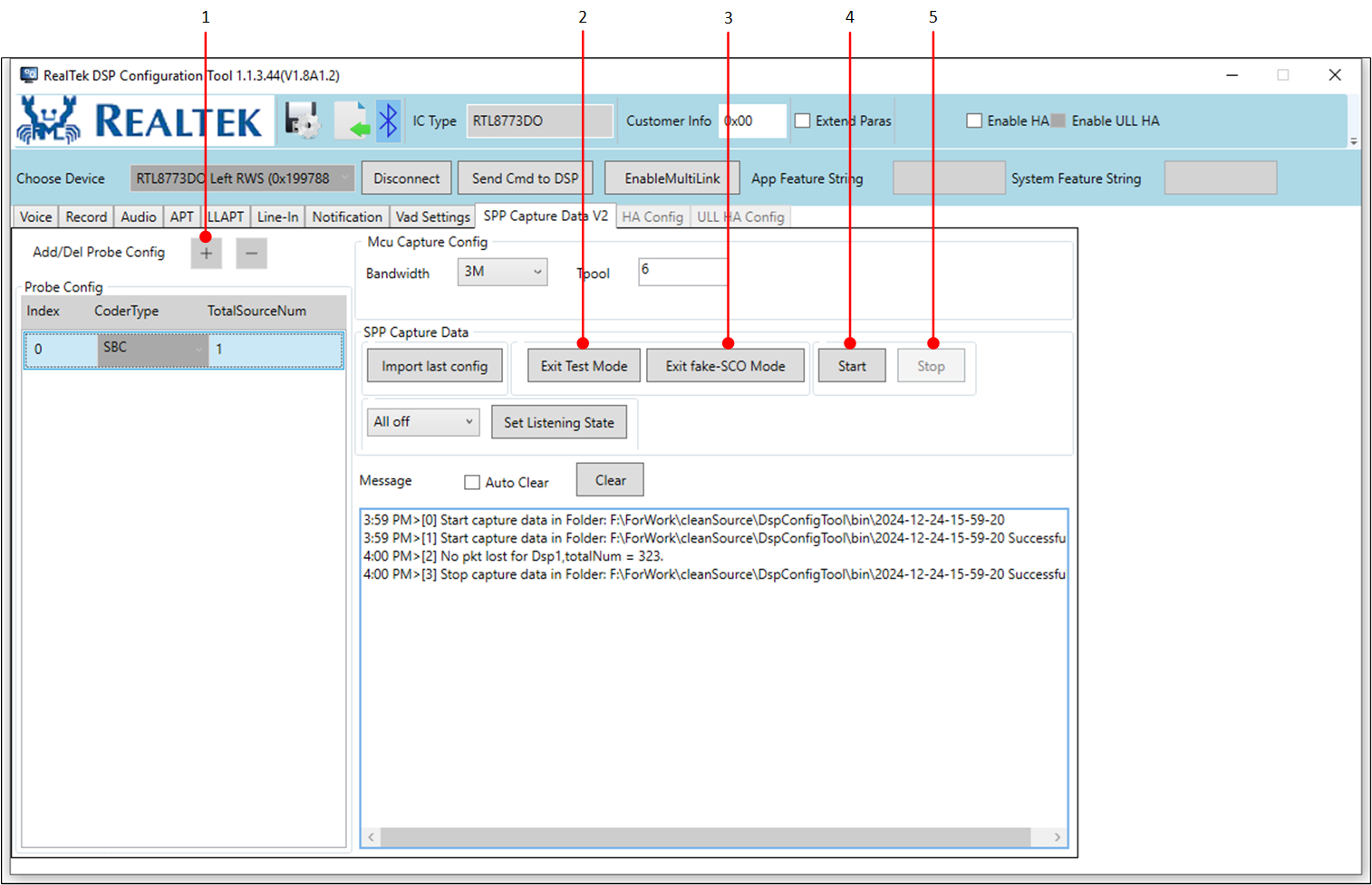Open the ULL HA Config tab
The height and width of the screenshot is (885, 1372).
[x=740, y=217]
